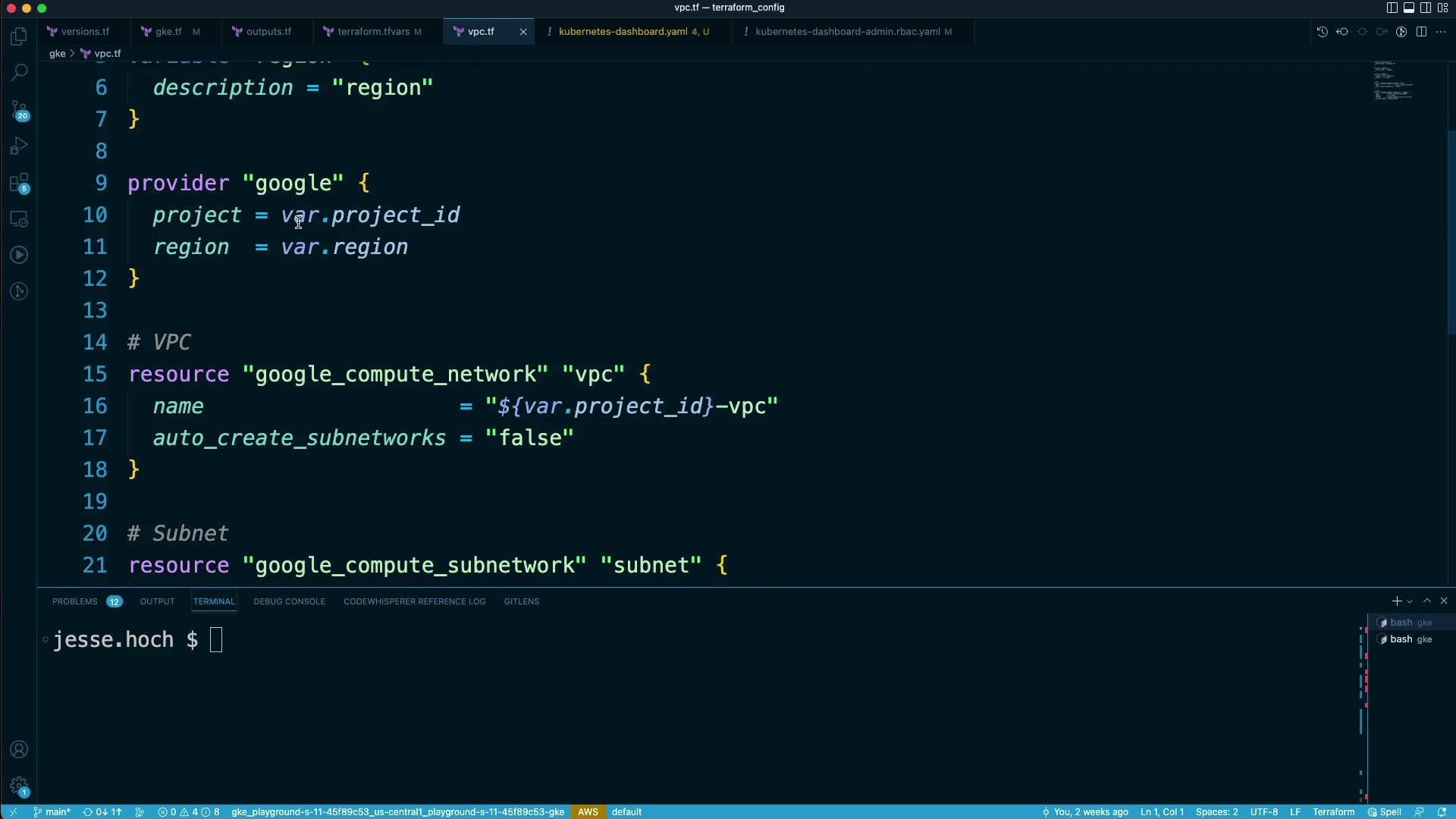Switch to the gke.tf editor tab
This screenshot has height=819, width=1456.
click(168, 32)
